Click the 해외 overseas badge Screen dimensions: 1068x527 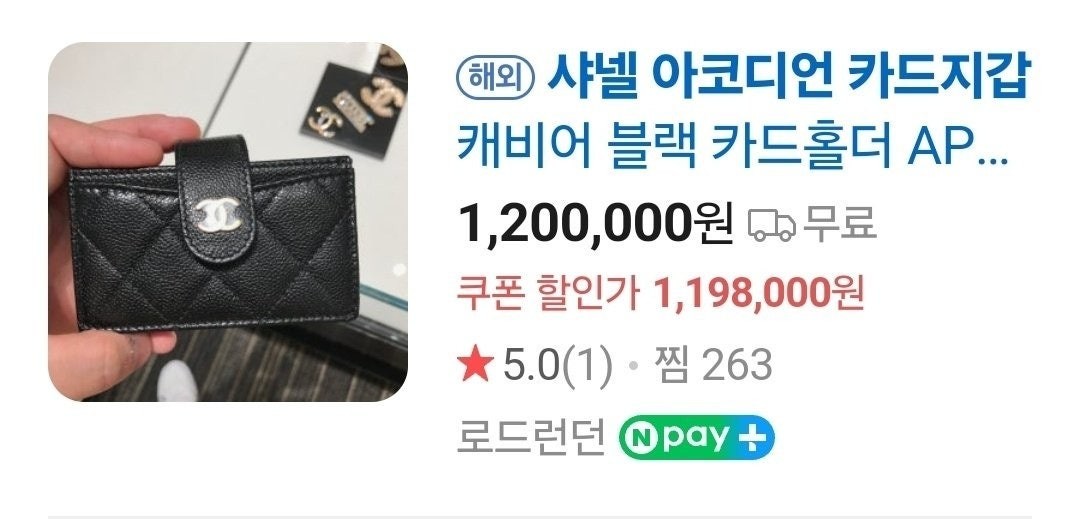pyautogui.click(x=497, y=78)
